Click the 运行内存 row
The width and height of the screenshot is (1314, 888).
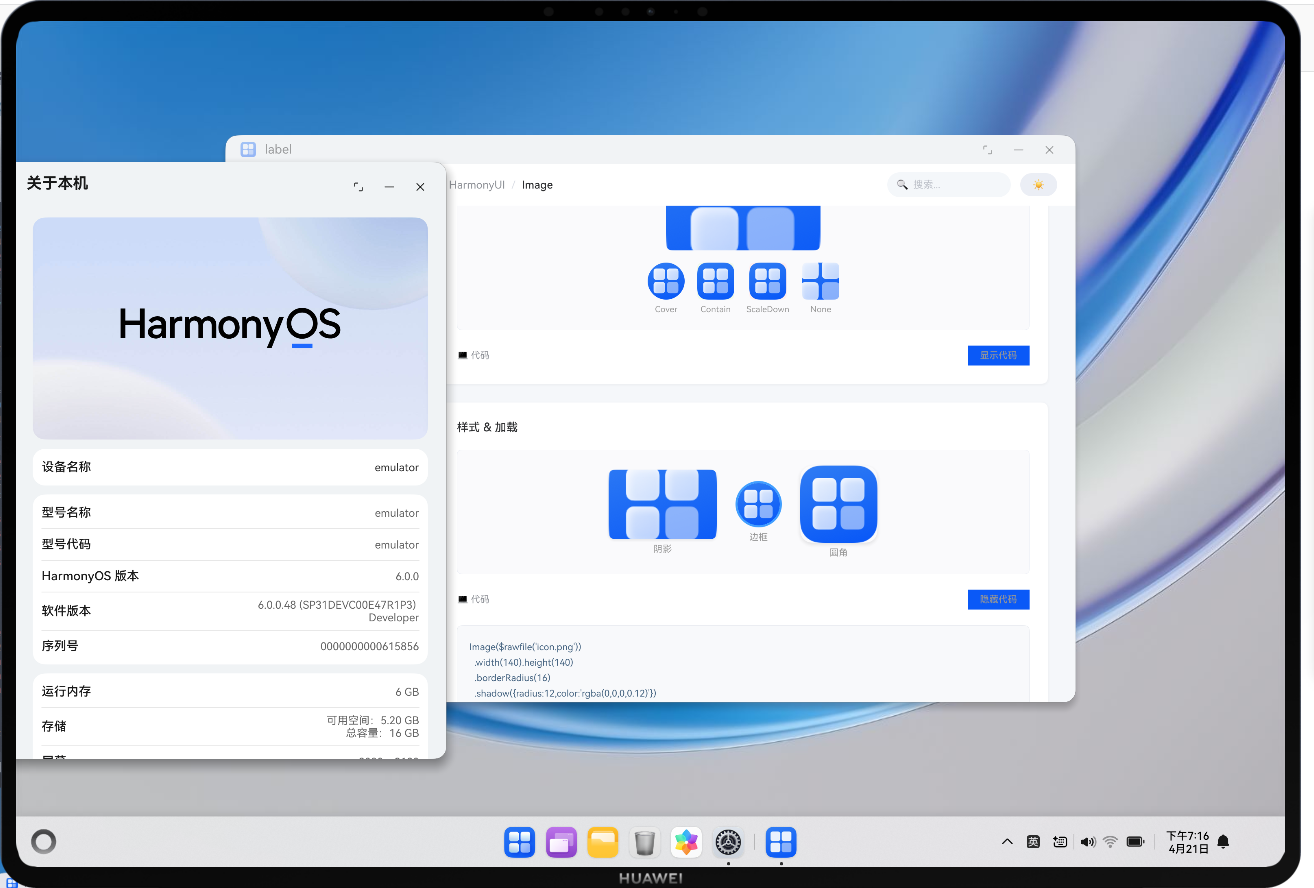(x=230, y=691)
